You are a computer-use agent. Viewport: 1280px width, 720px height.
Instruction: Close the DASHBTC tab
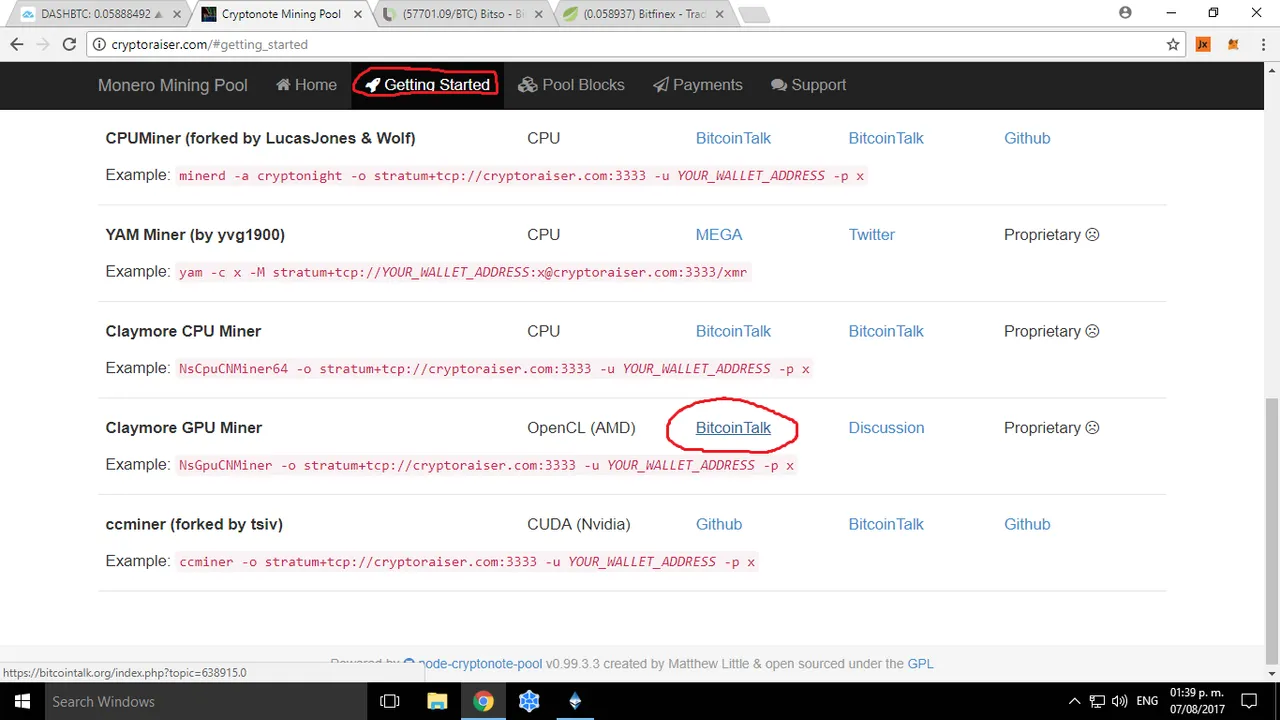click(178, 14)
